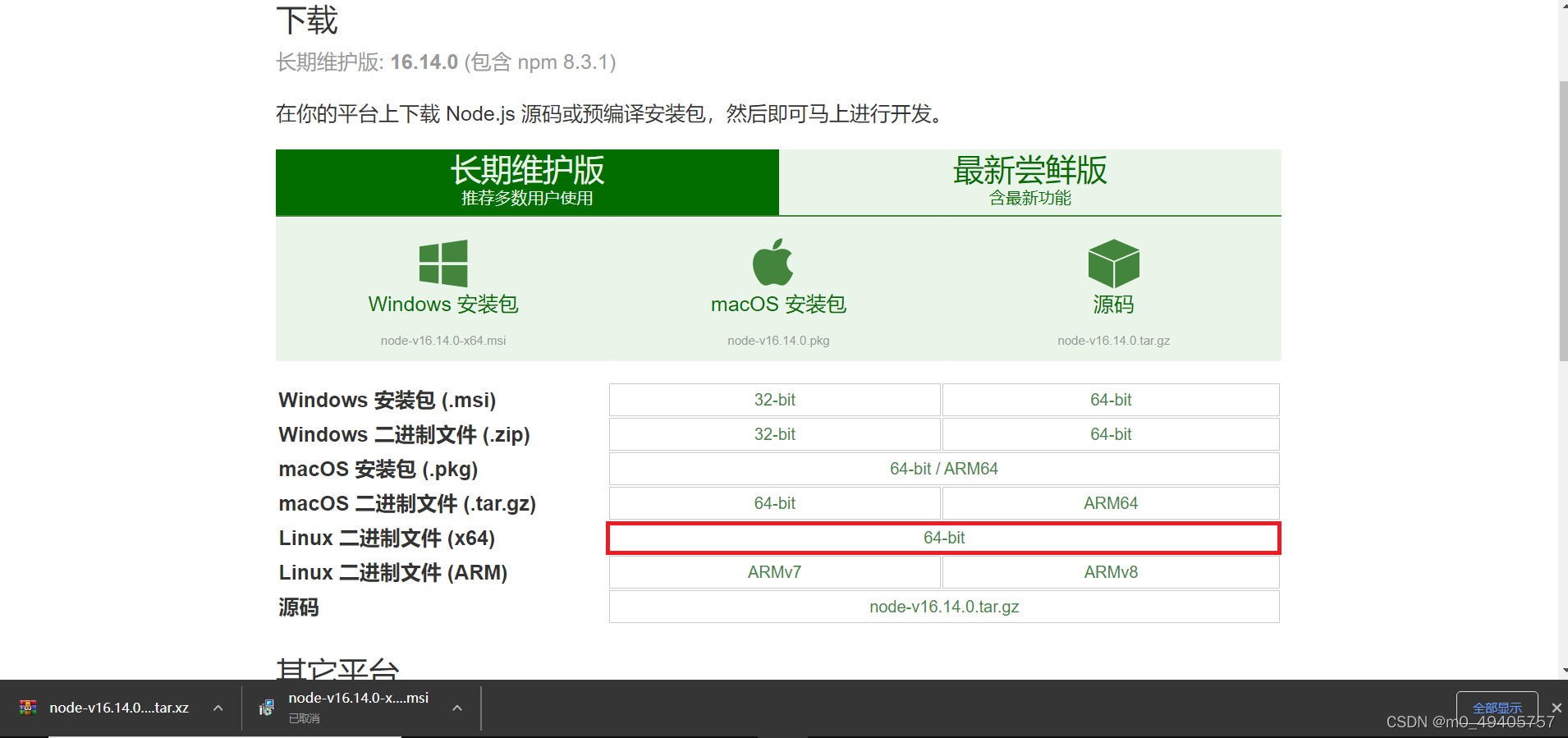Download 源码 link under cube icon
Image resolution: width=1568 pixels, height=738 pixels.
click(1113, 305)
